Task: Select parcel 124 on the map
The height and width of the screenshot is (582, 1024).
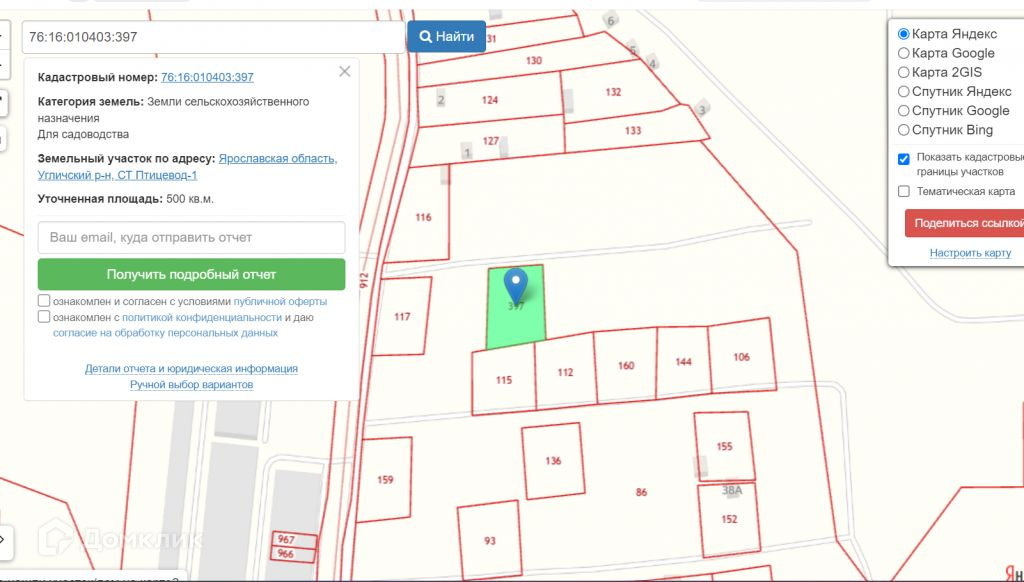Action: pyautogui.click(x=490, y=100)
